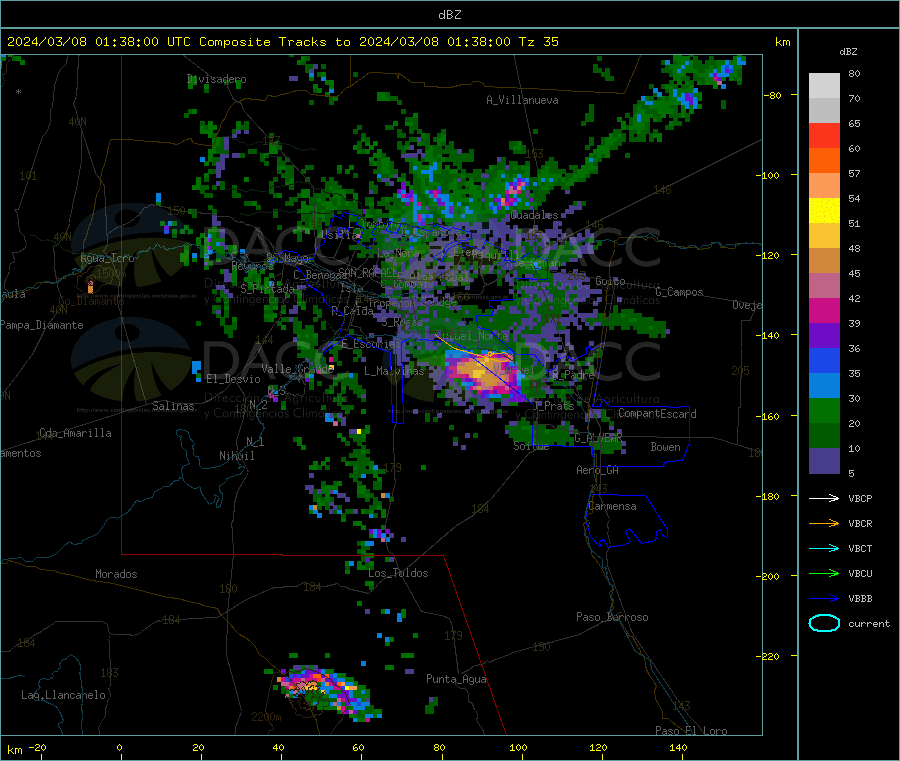Viewport: 900px width, 761px height.
Task: Pick the blue 35-36 dBZ swatch
Action: (x=824, y=360)
